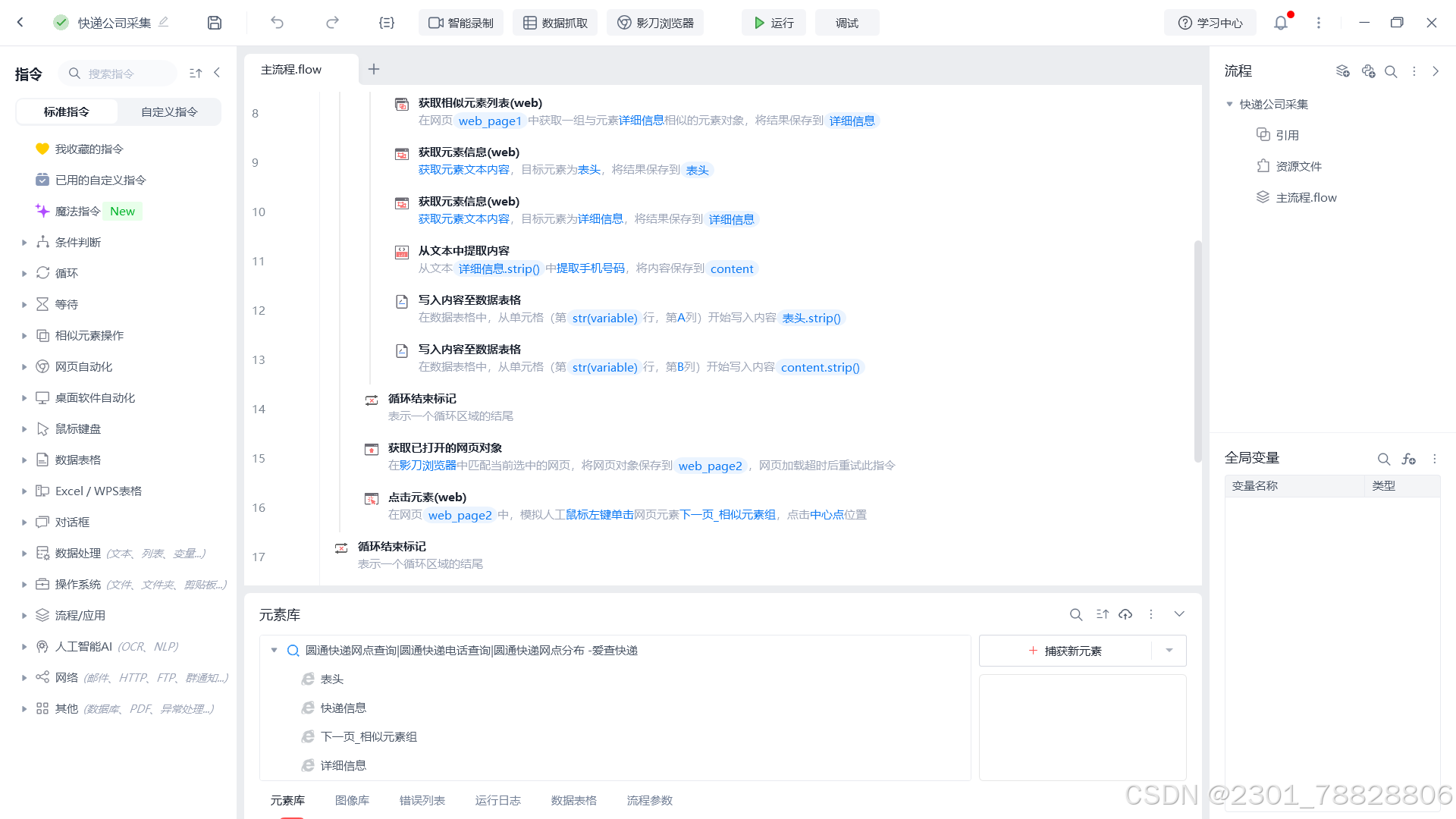This screenshot has height=819, width=1456.
Task: Open the code view braces icon
Action: pos(387,23)
